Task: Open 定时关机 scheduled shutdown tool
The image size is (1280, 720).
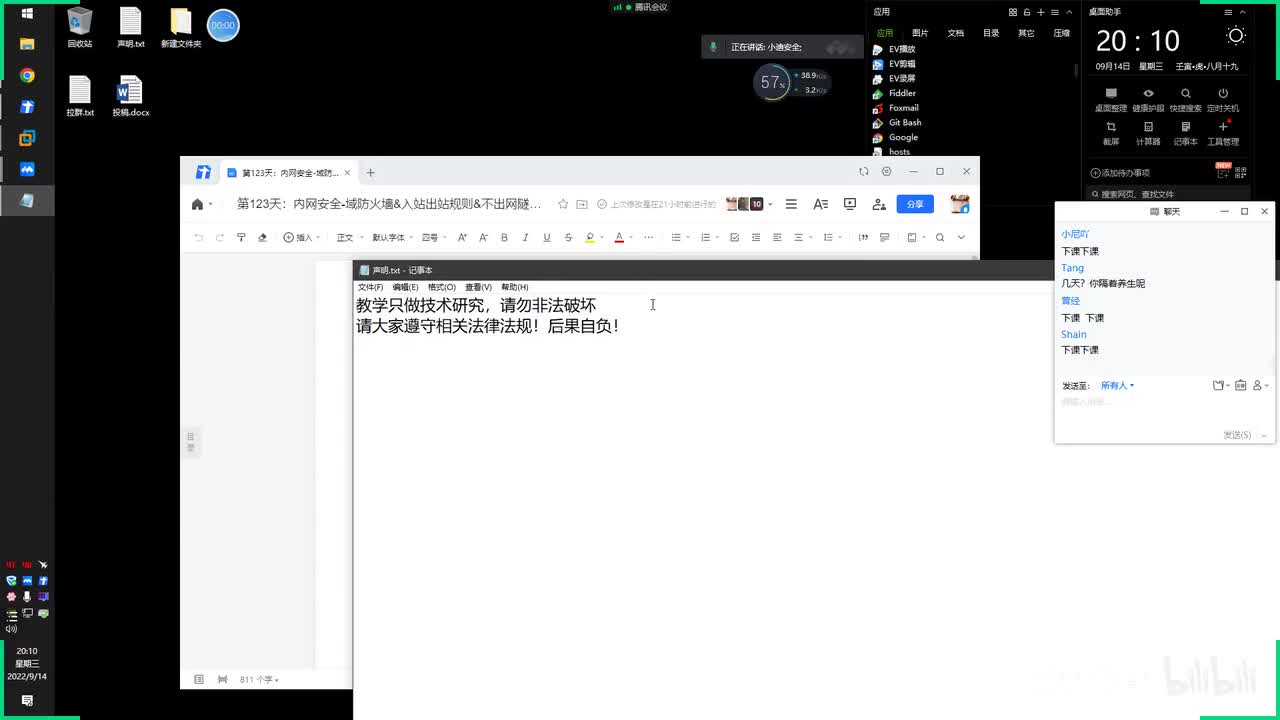Action: 1223,100
